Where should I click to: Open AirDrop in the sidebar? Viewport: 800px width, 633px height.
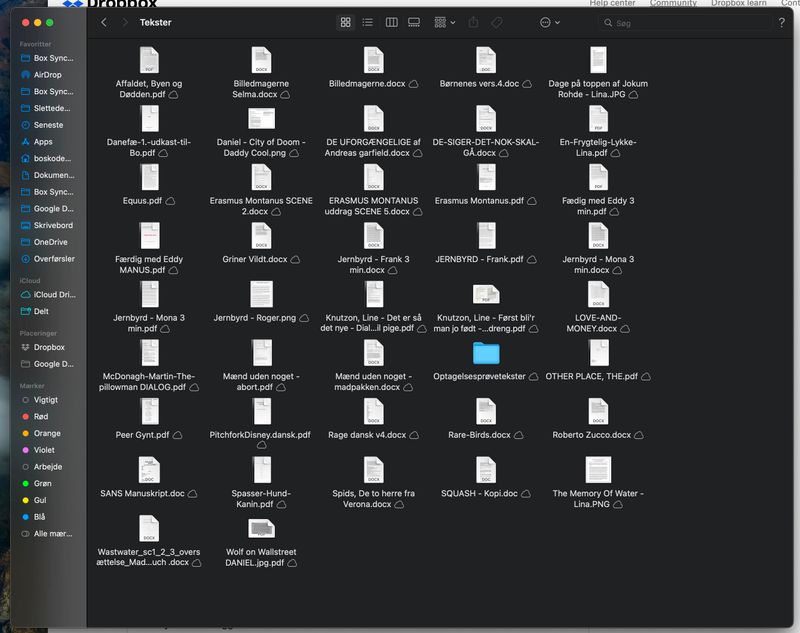(47, 75)
